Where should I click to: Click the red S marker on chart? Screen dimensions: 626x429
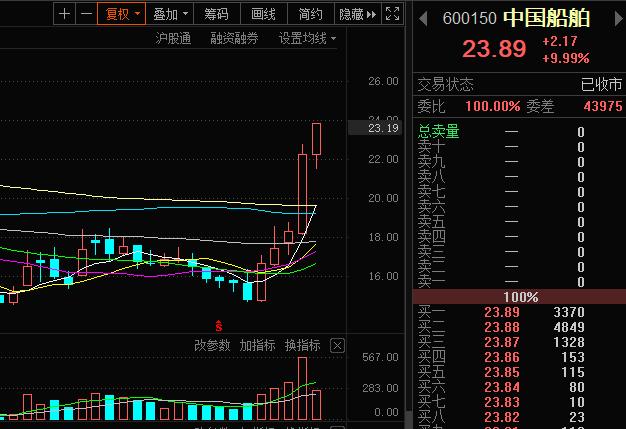click(x=218, y=326)
